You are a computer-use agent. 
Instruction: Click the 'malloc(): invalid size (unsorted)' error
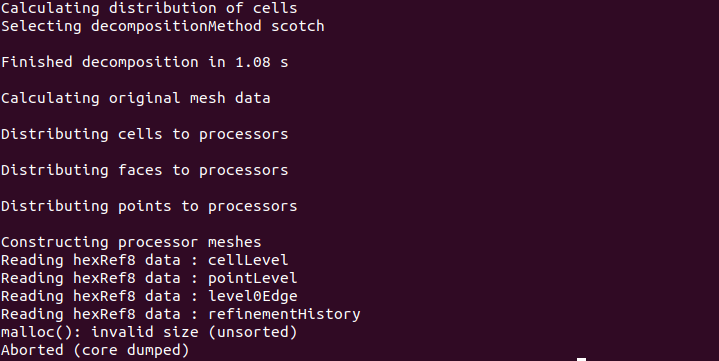[x=149, y=332]
